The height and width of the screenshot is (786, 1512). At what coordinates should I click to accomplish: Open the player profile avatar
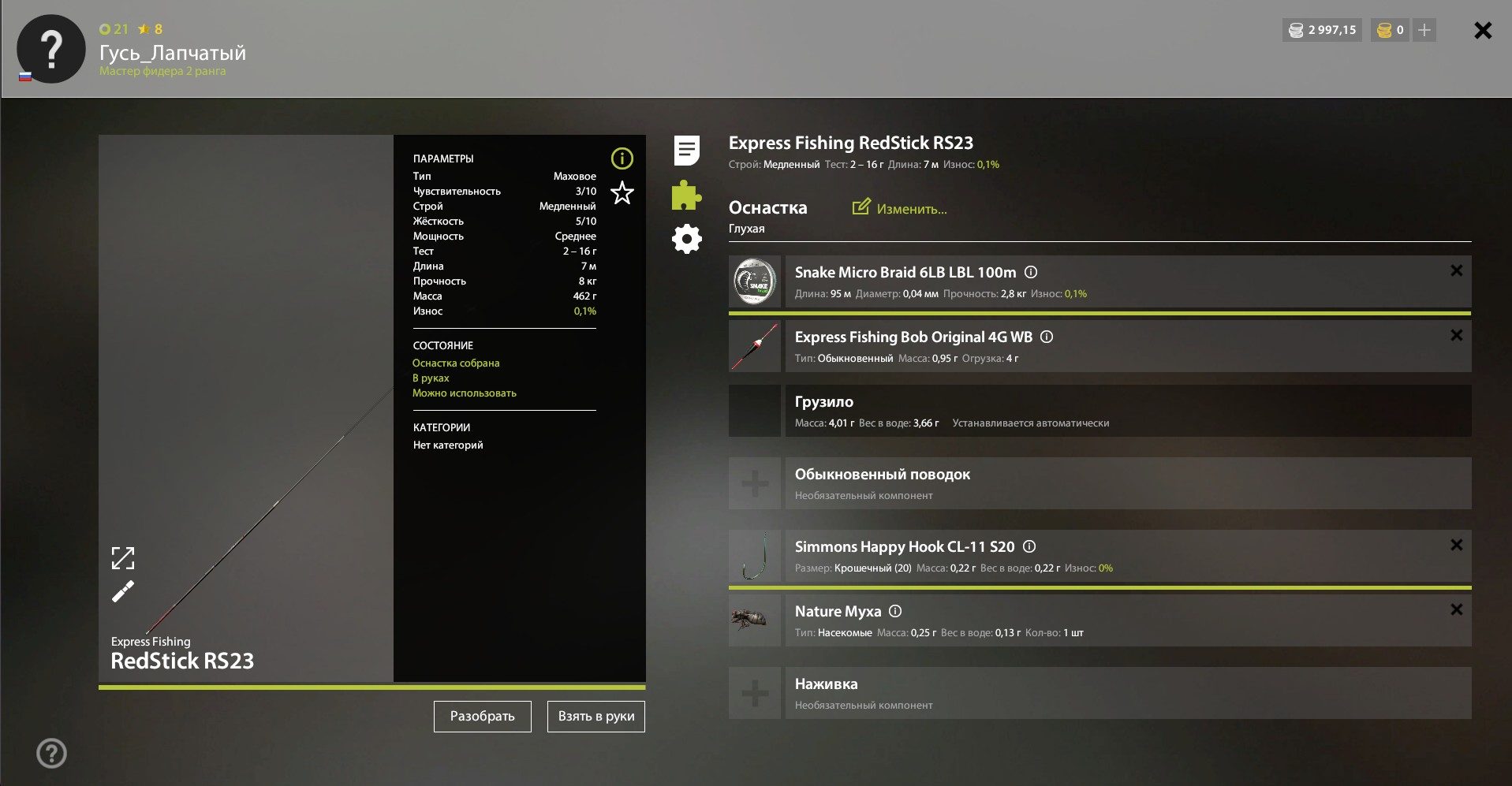[x=51, y=49]
